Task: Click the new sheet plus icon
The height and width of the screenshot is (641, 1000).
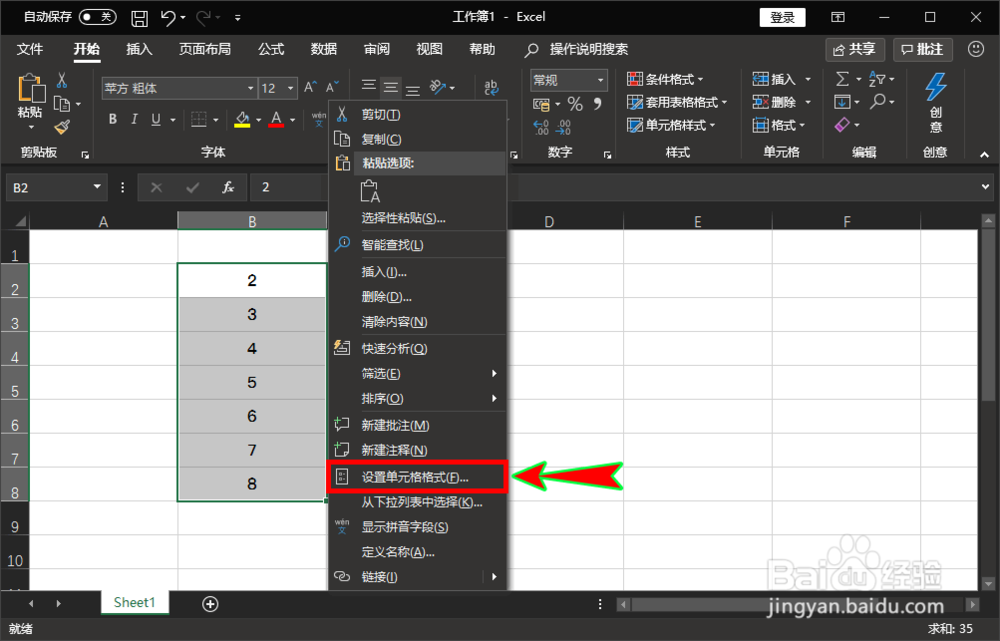Action: click(x=210, y=604)
